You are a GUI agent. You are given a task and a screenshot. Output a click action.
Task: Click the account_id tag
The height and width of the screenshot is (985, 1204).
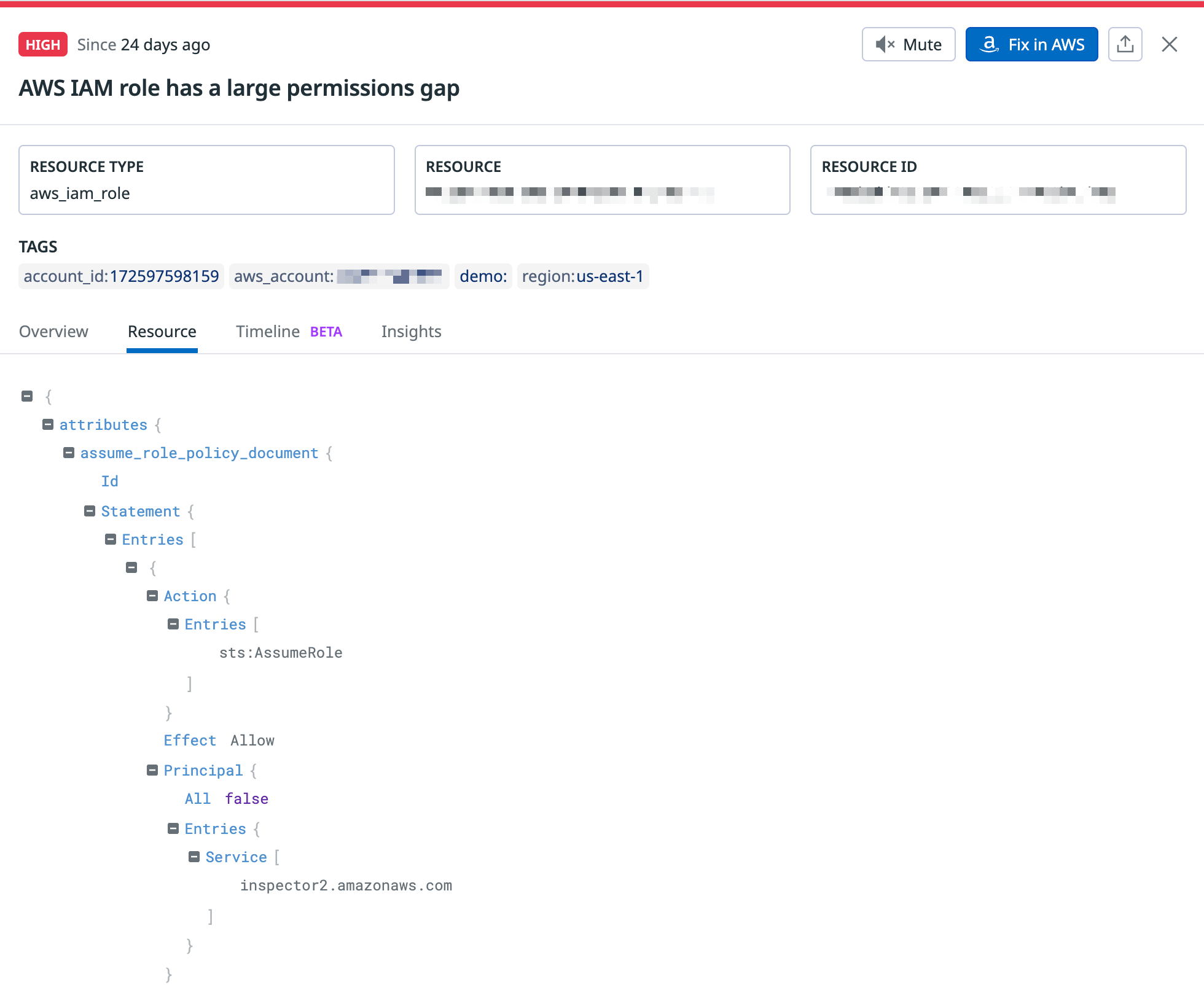click(121, 276)
